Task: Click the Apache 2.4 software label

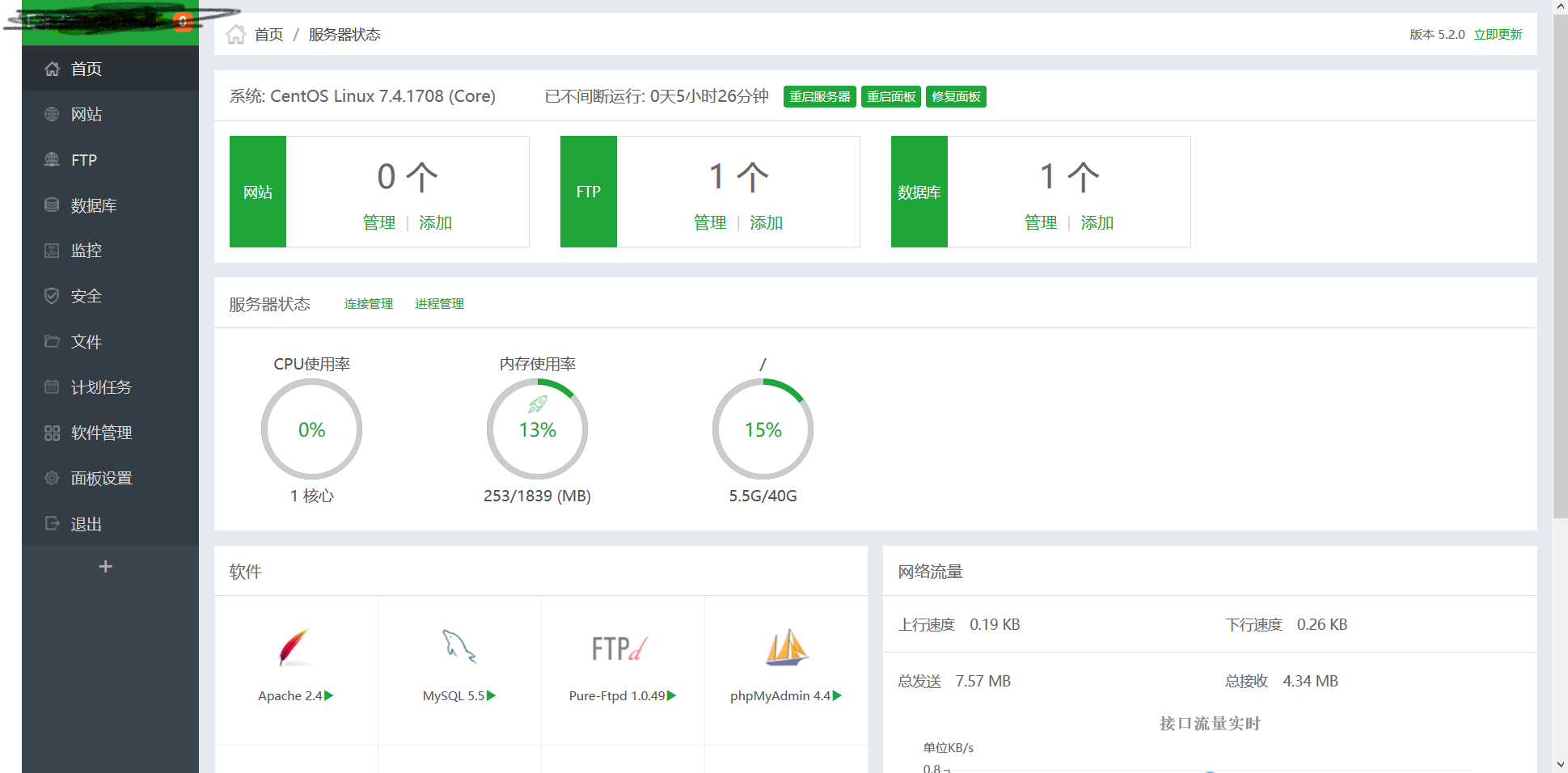Action: pos(290,695)
